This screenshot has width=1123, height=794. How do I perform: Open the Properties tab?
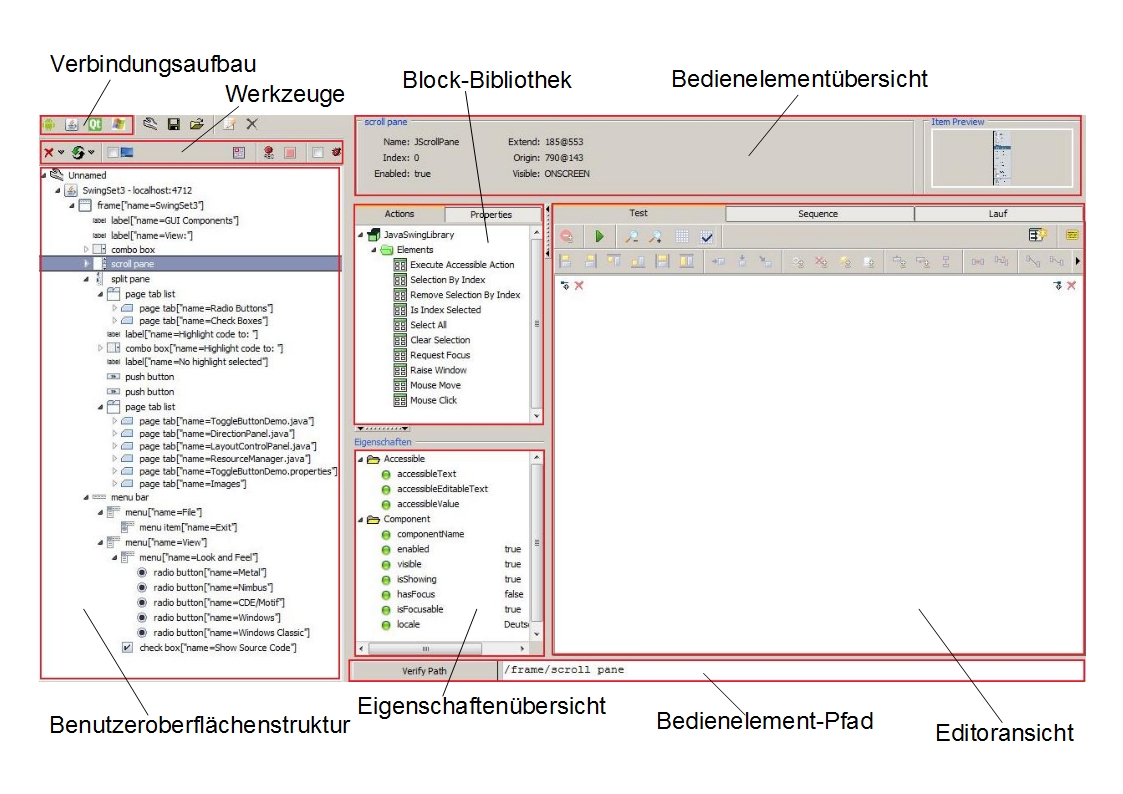tap(491, 214)
